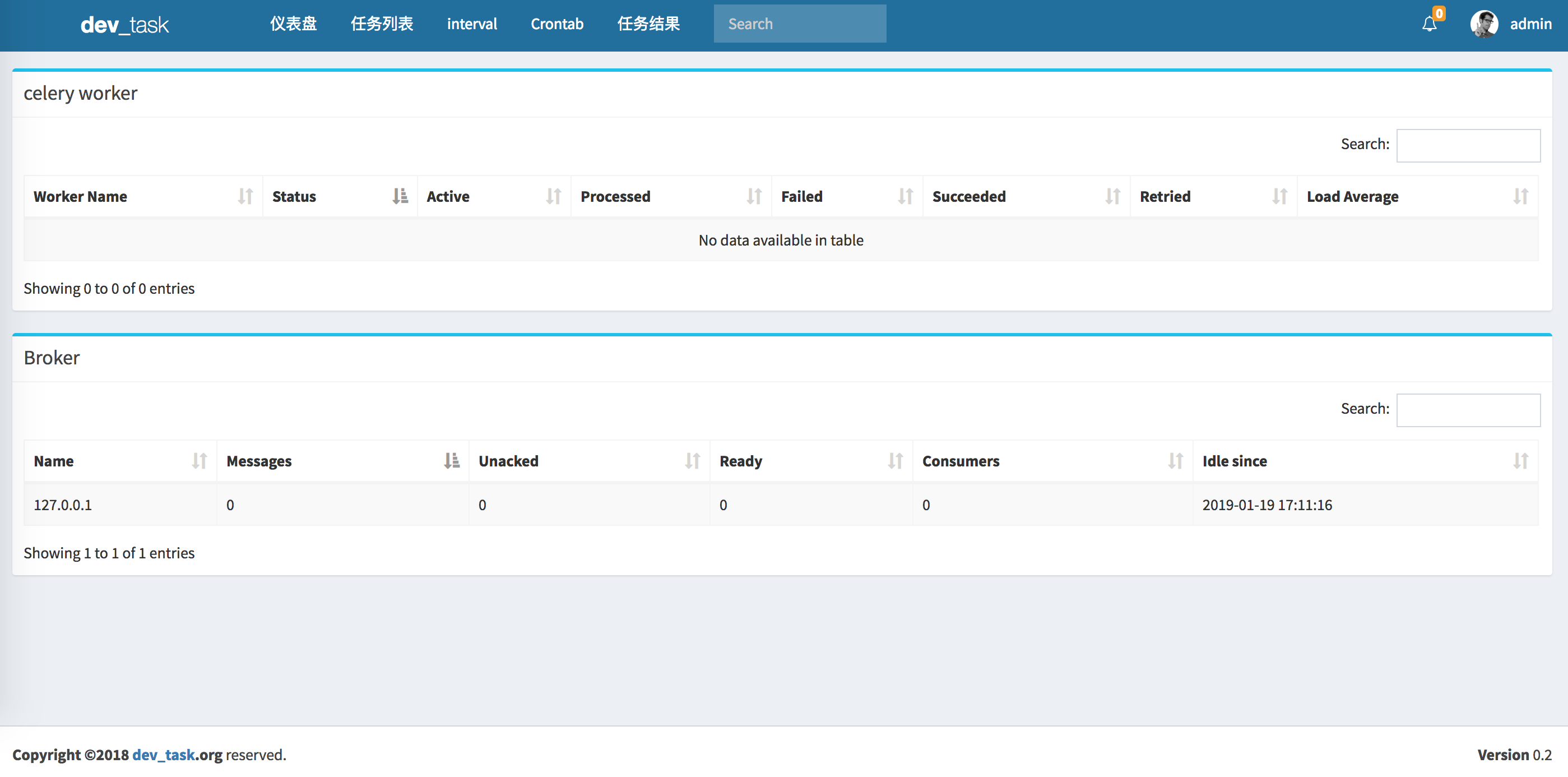The width and height of the screenshot is (1568, 777).
Task: Click the Consumers column sort arrows
Action: (x=1175, y=461)
